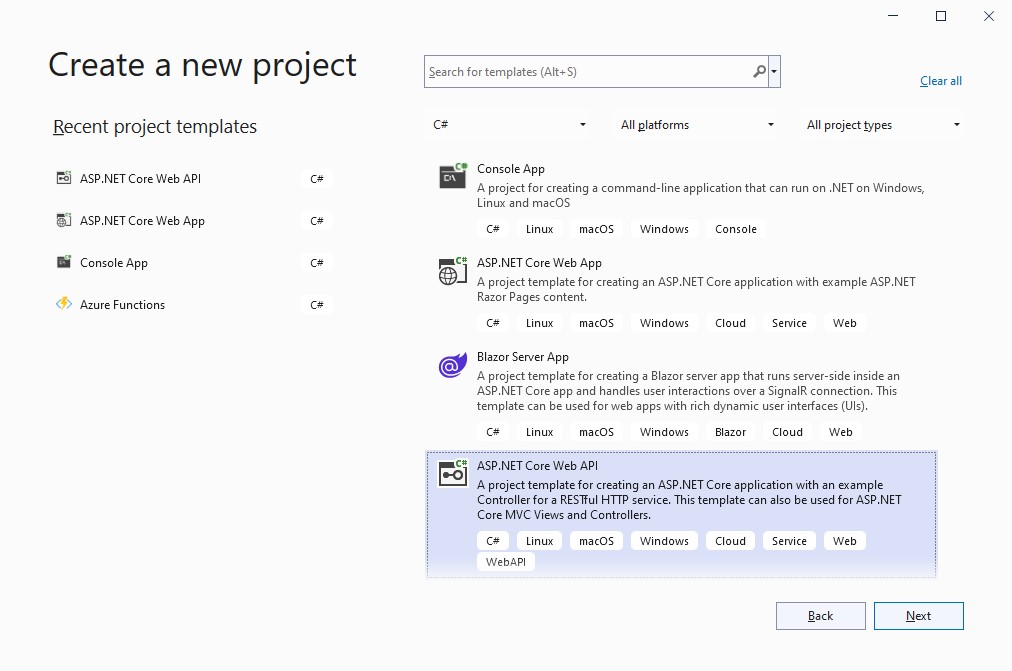Click the WebAPI tag
1012x671 pixels.
(x=505, y=562)
